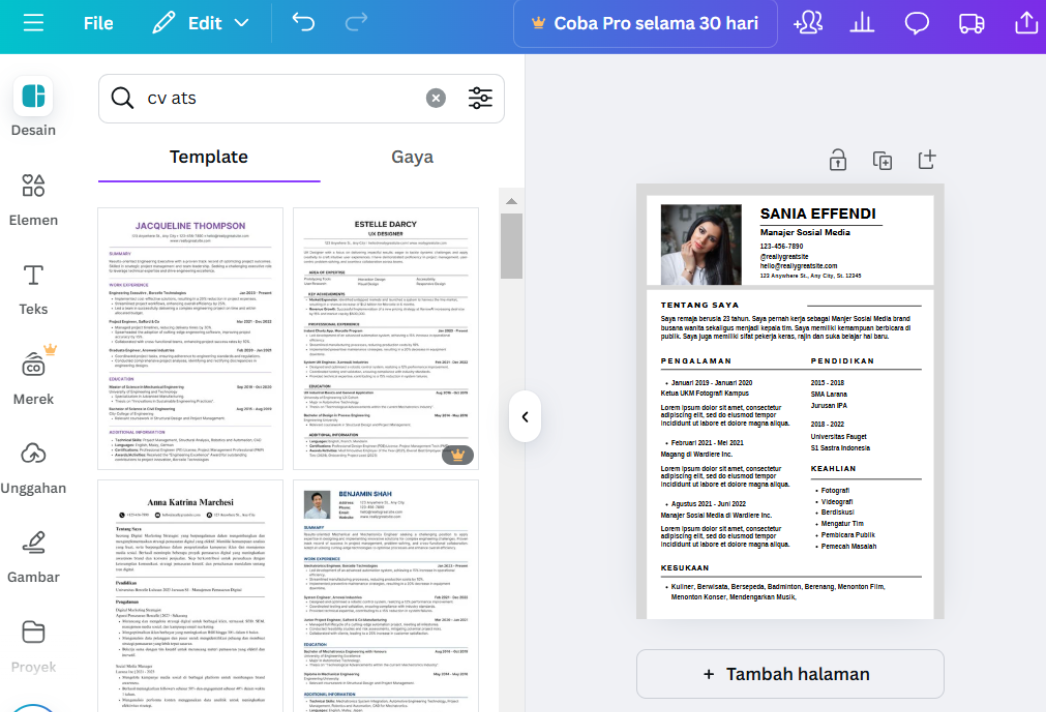Open the comments bubble icon
This screenshot has height=712, width=1046.
pos(916,21)
